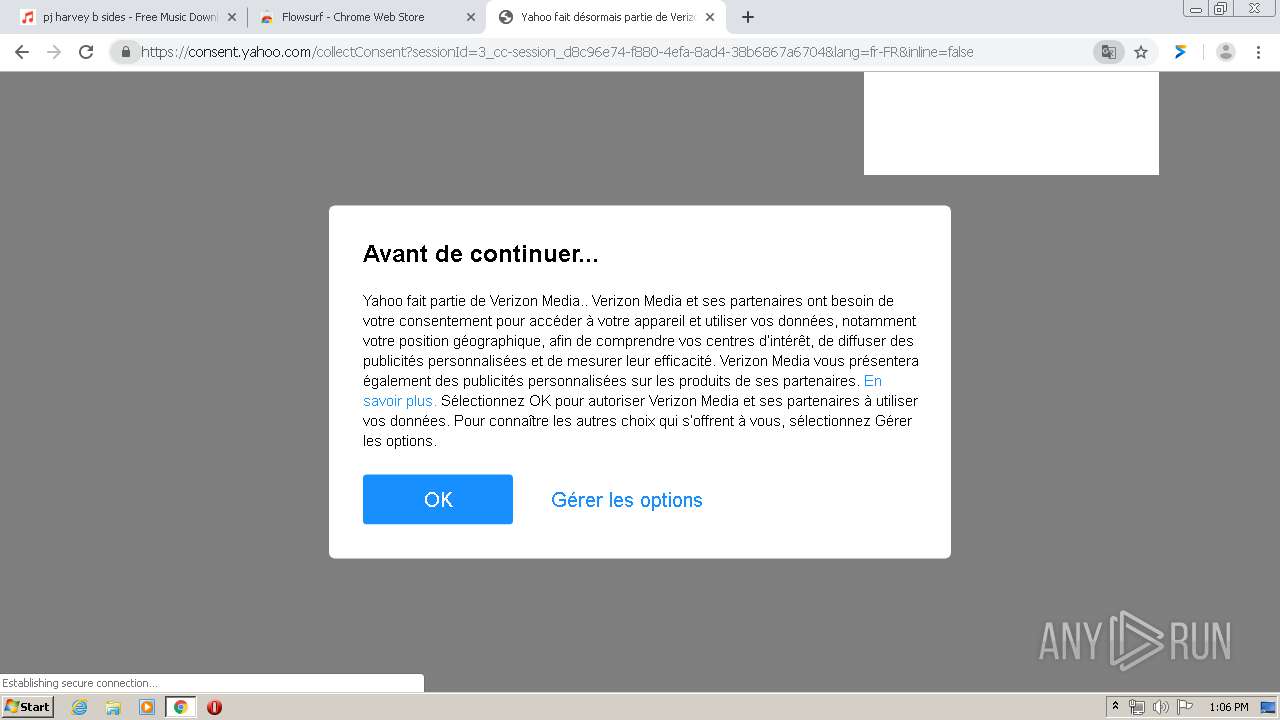
Task: Open Chrome three-dot menu
Action: point(1258,52)
